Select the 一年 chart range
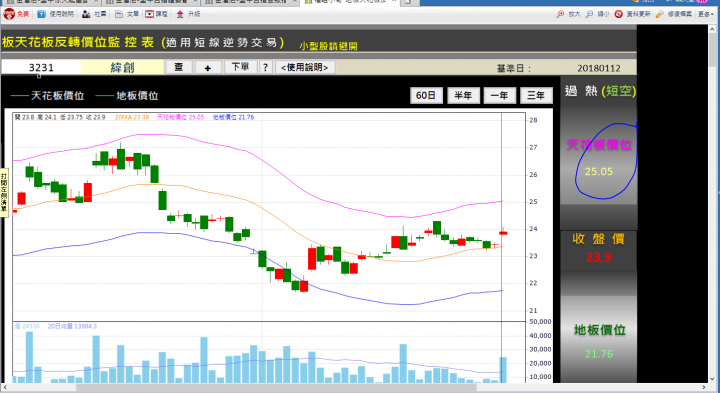 pyautogui.click(x=500, y=95)
